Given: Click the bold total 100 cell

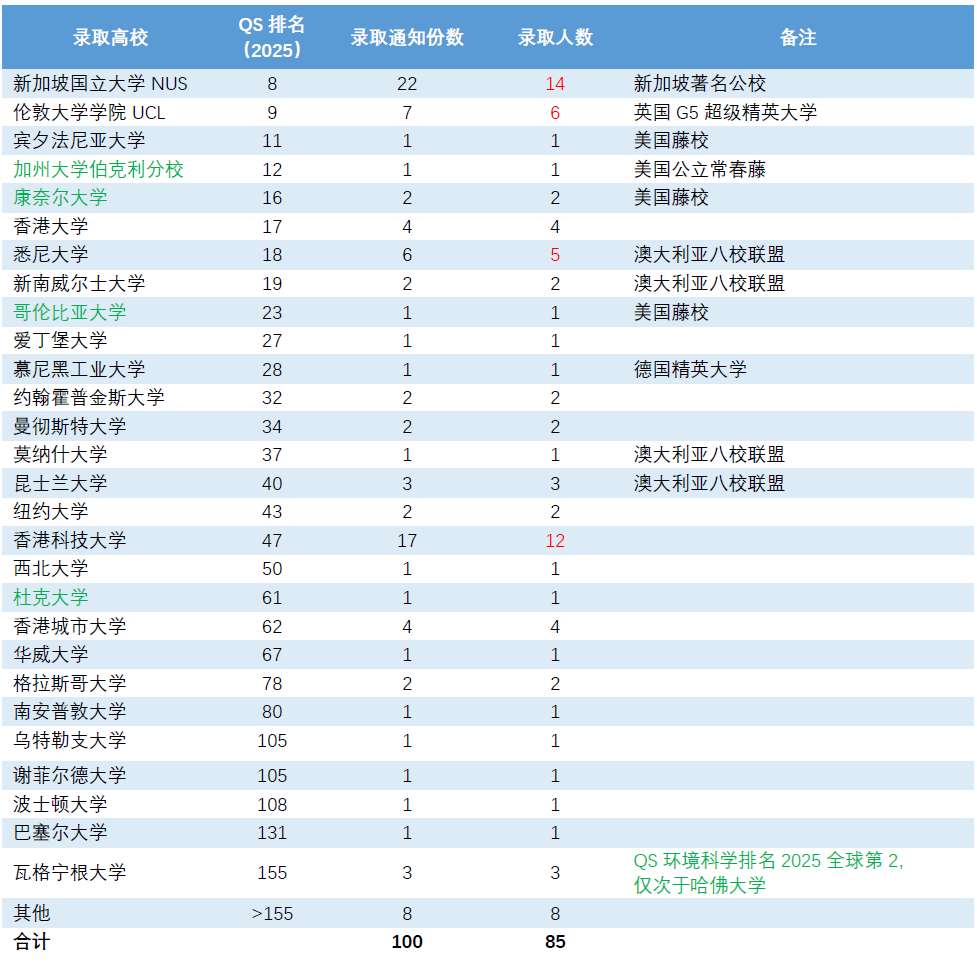Looking at the screenshot, I should [x=407, y=942].
